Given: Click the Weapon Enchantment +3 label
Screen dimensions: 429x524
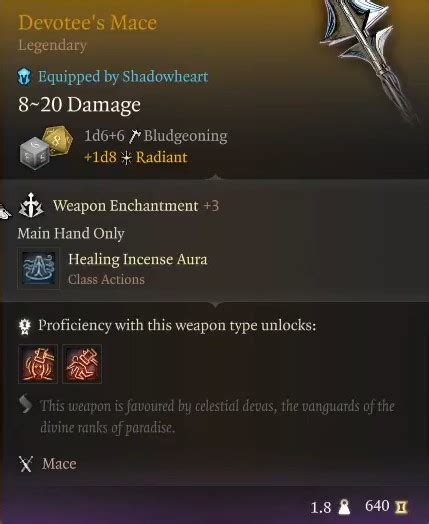Looking at the screenshot, I should coord(136,206).
